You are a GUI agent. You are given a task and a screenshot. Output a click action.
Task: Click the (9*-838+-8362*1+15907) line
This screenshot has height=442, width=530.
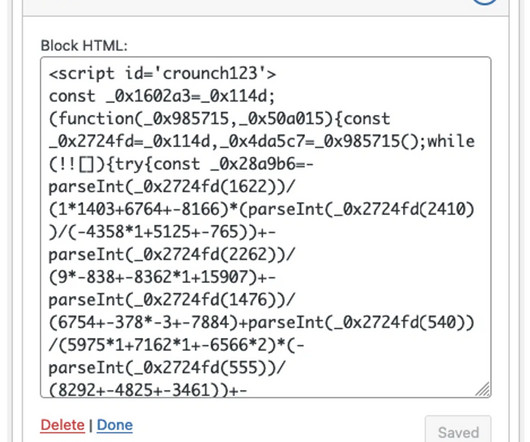[x=162, y=277]
